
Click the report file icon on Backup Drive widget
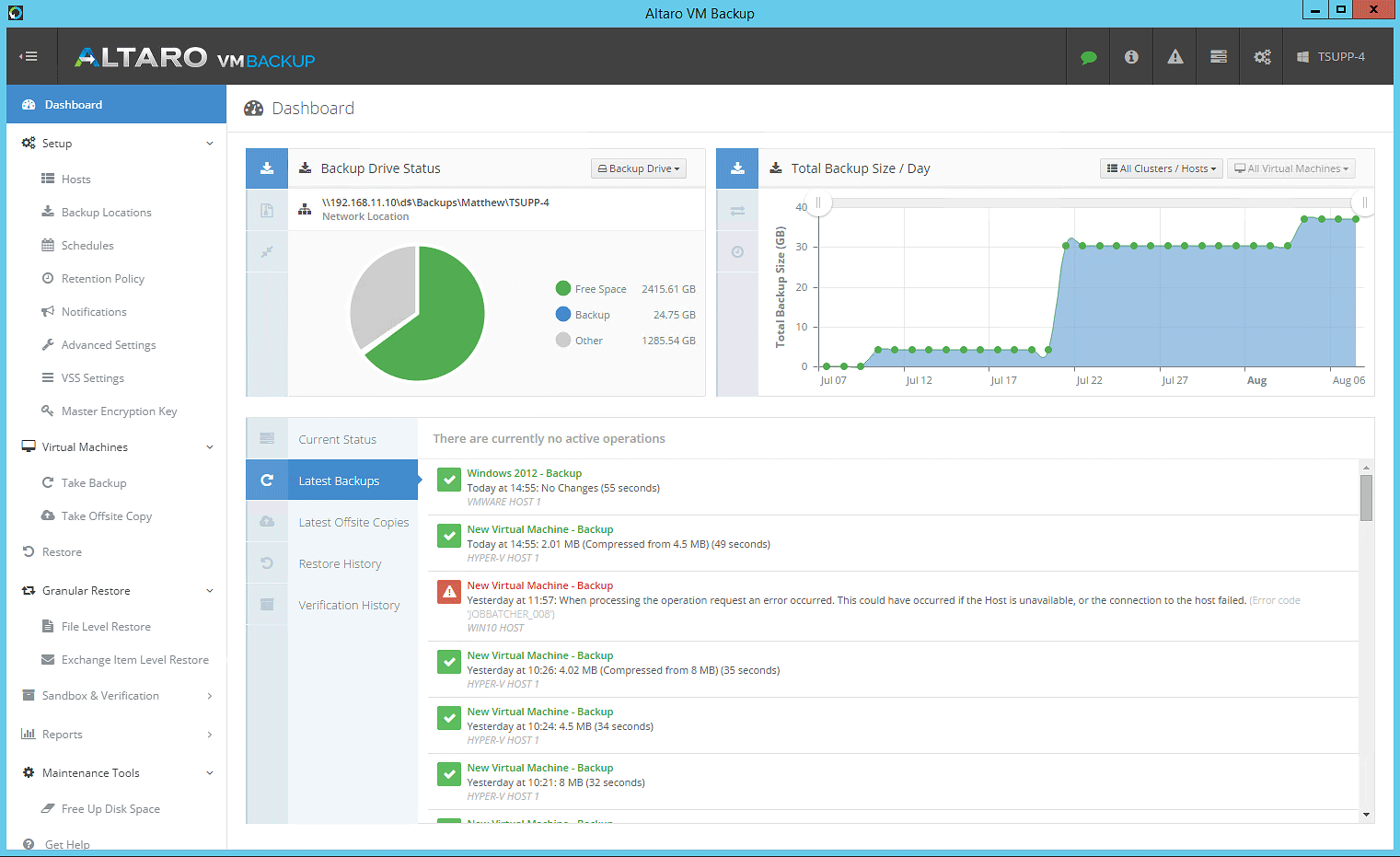point(267,210)
